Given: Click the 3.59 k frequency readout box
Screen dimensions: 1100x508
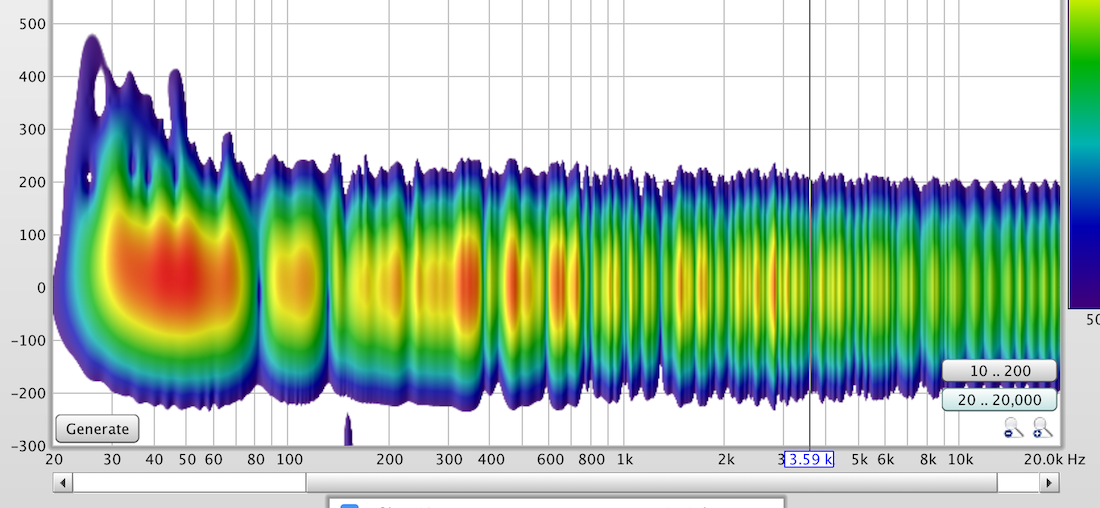Looking at the screenshot, I should point(809,460).
